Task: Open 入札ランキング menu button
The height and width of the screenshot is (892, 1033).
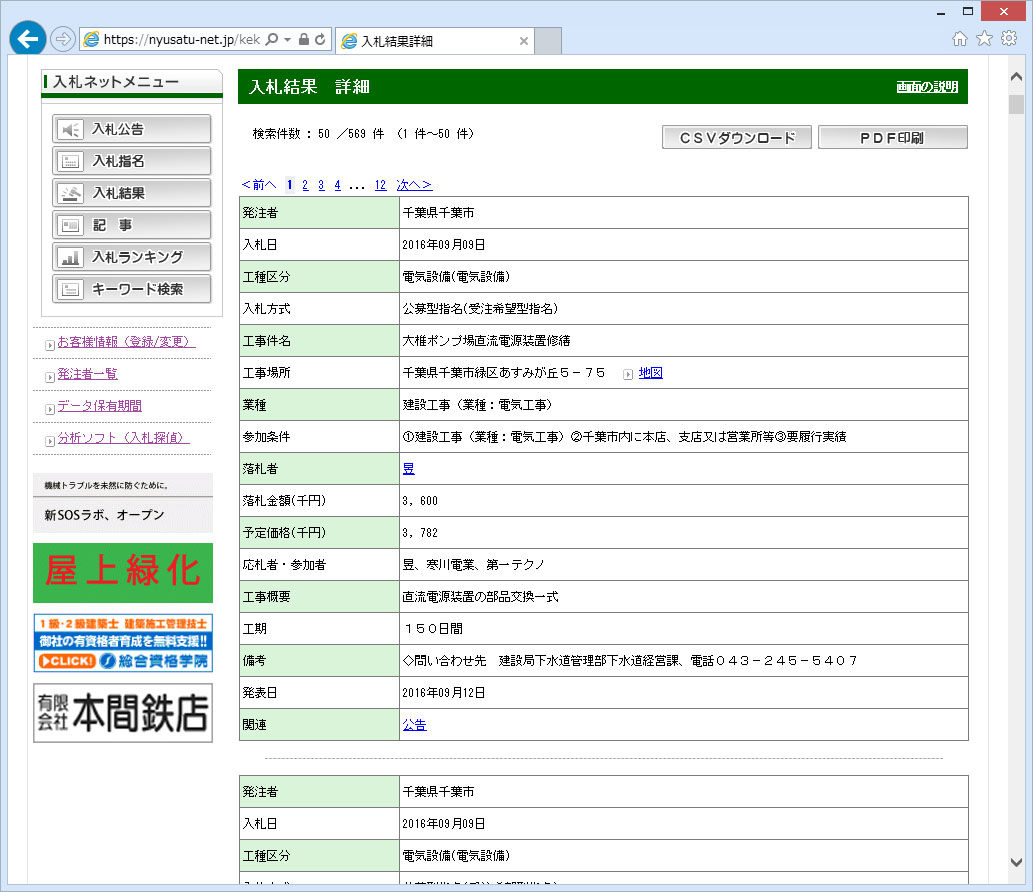Action: pyautogui.click(x=132, y=257)
